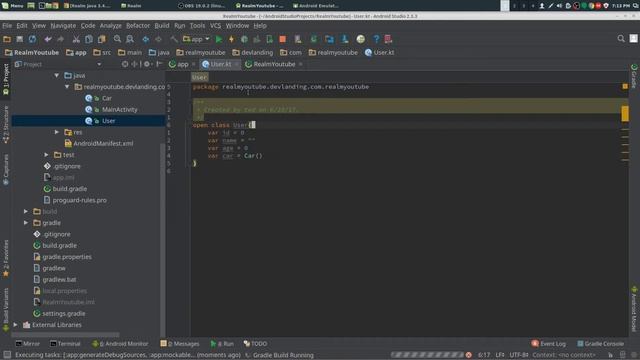Viewport: 640px width, 360px height.
Task: Switch to the RealmYoutube editor tab
Action: point(274,64)
